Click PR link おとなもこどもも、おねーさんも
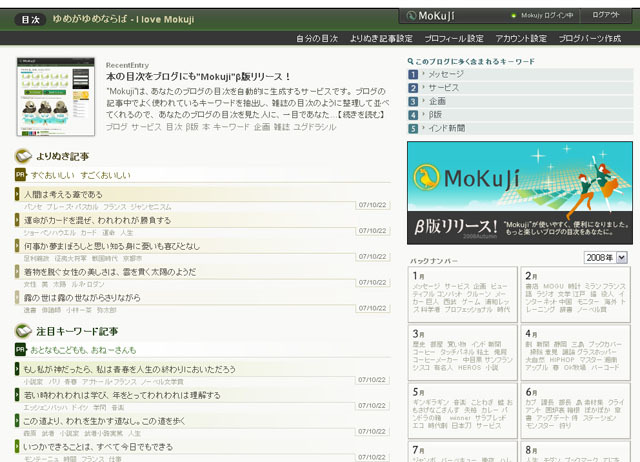The image size is (640, 462). point(83,350)
